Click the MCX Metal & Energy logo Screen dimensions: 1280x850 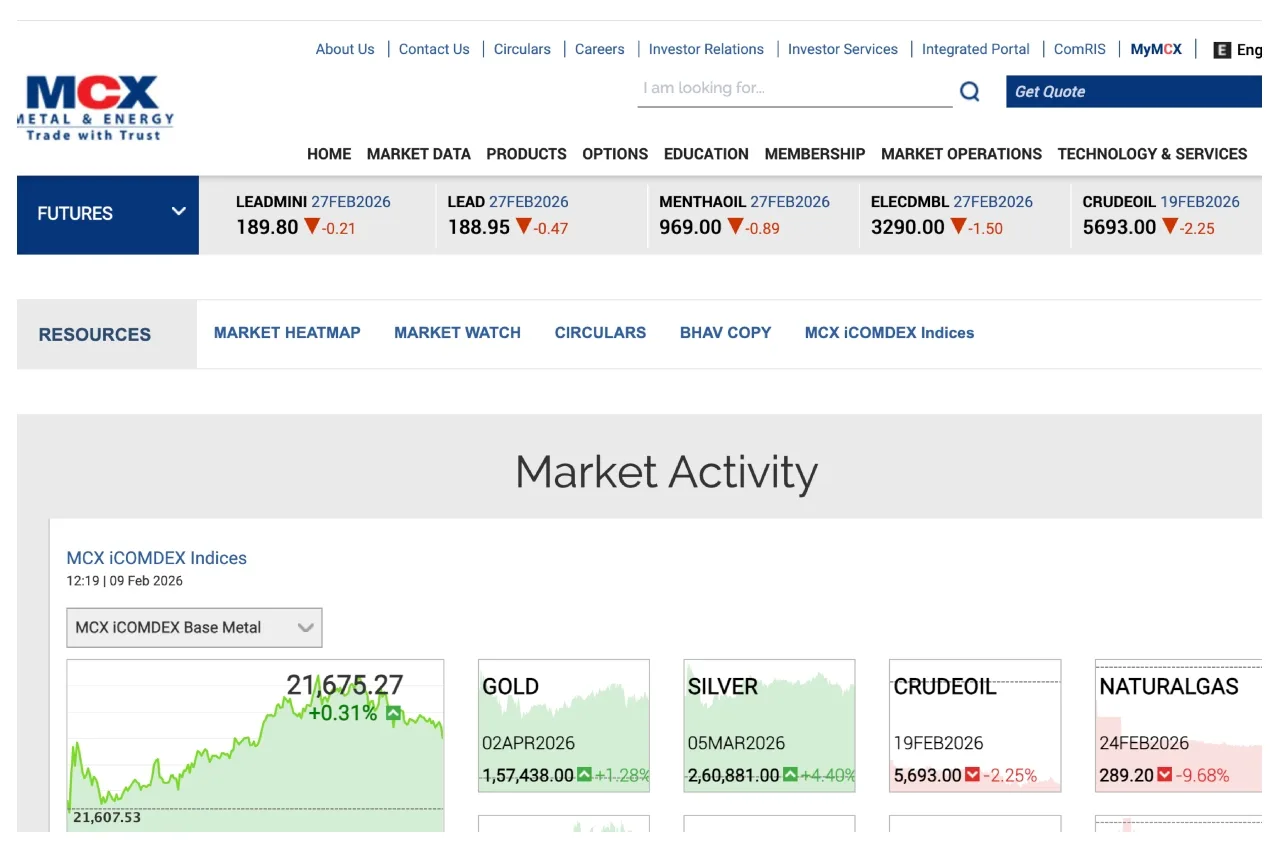click(x=95, y=108)
